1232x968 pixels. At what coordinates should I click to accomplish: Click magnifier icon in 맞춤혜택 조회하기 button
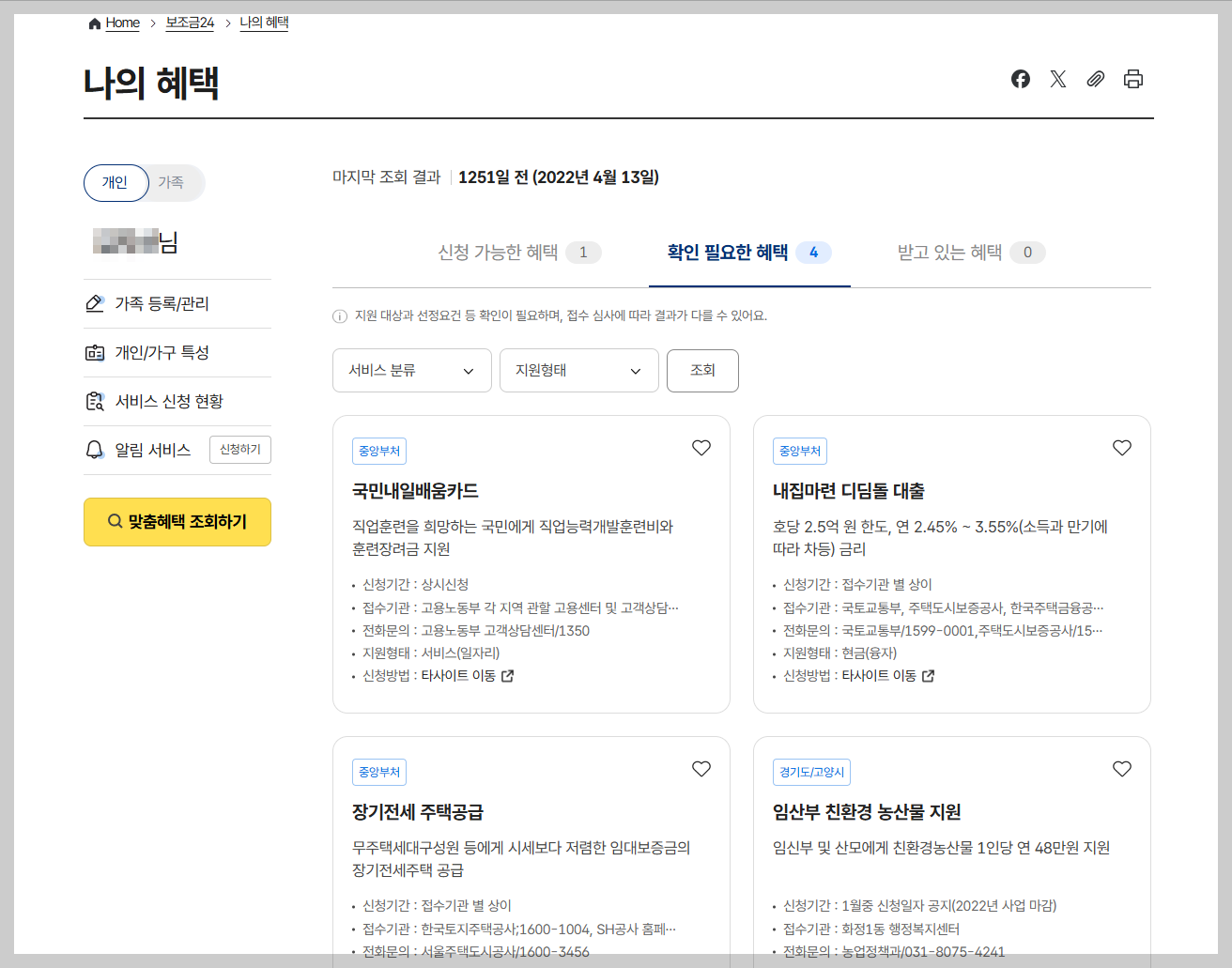pos(115,521)
